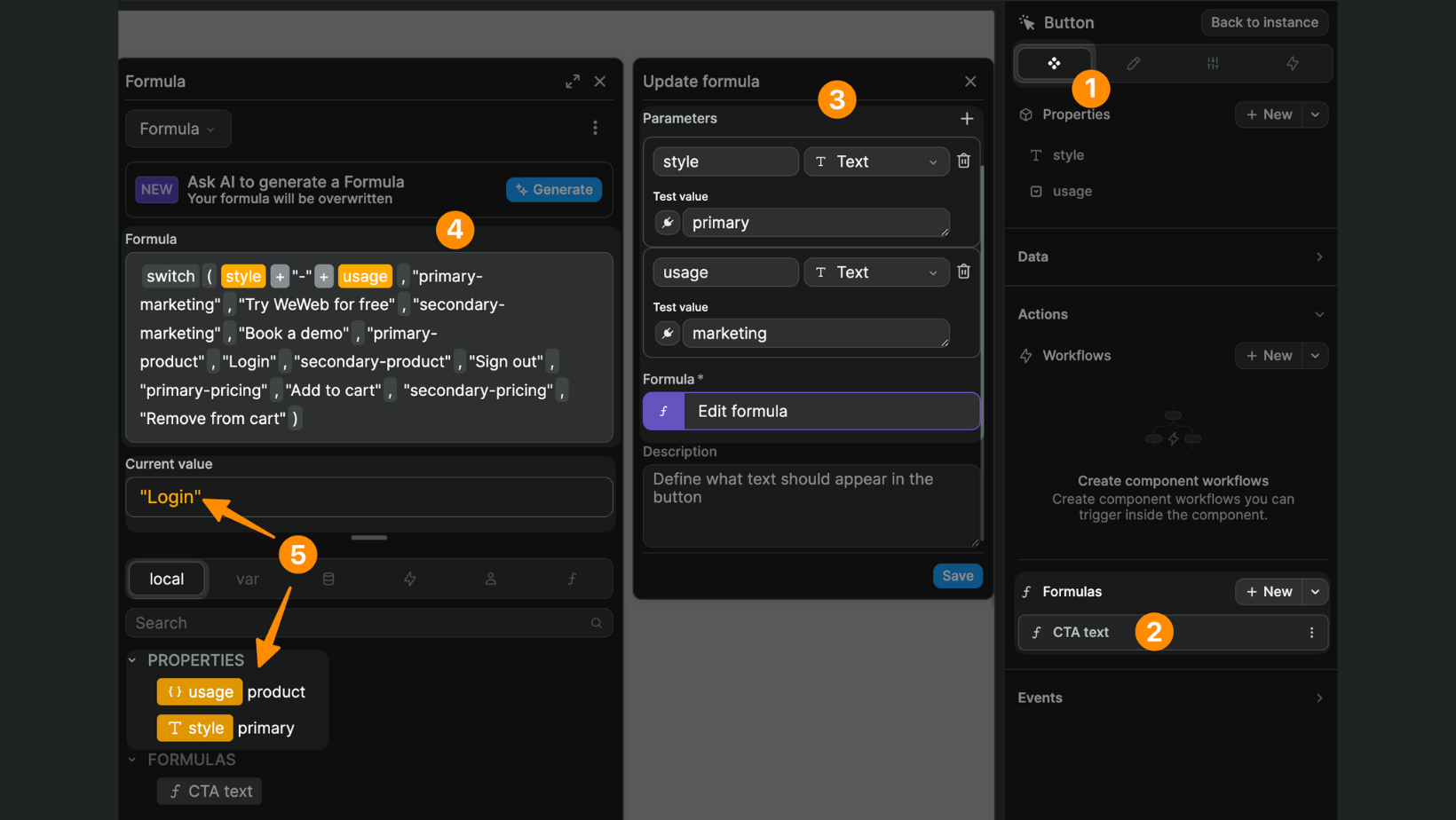Click the Generate AI formula button
This screenshot has width=1456, height=820.
(554, 190)
